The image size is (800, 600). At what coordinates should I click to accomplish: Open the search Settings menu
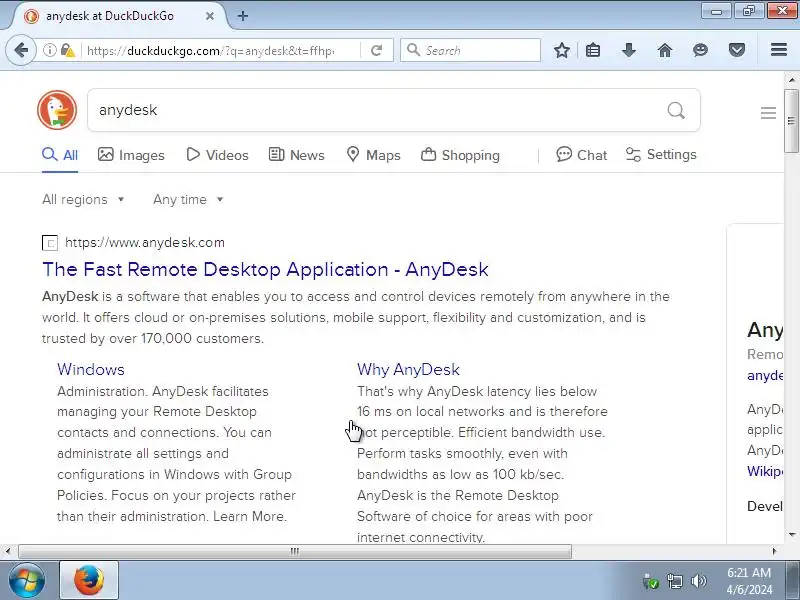pyautogui.click(x=661, y=154)
